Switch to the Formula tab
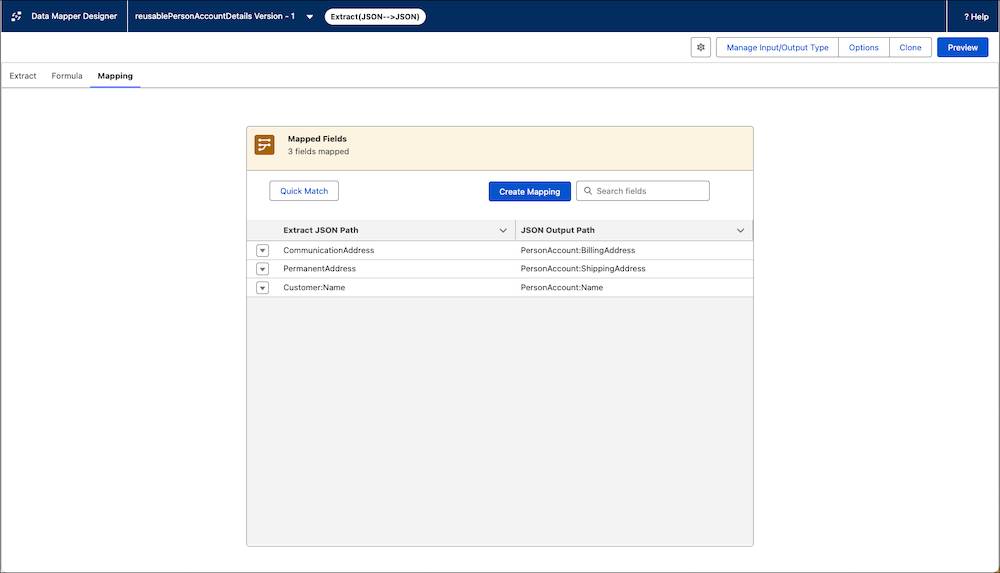Viewport: 1000px width, 573px height. (67, 75)
